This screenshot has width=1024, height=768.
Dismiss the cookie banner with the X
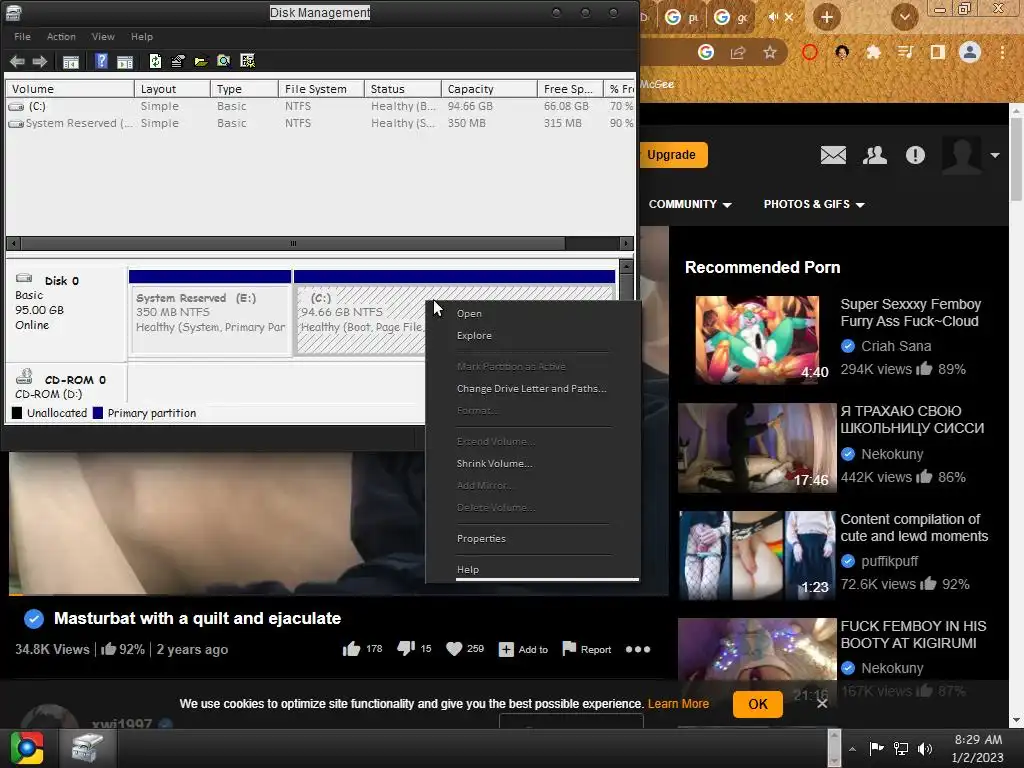point(822,703)
